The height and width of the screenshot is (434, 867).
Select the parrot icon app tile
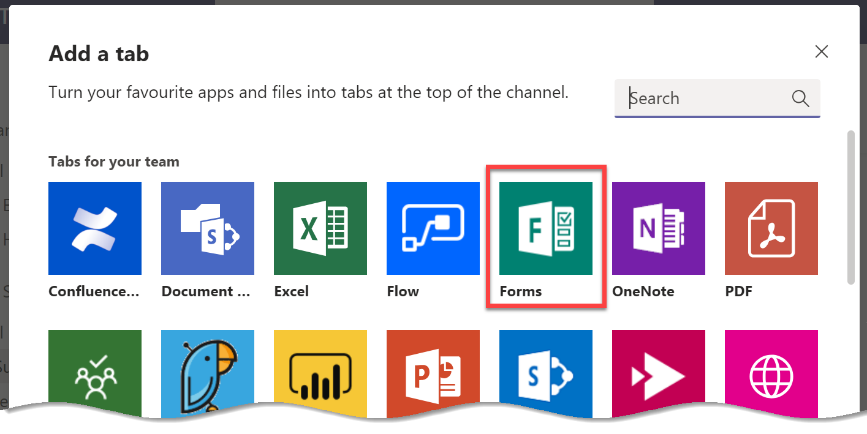click(207, 372)
